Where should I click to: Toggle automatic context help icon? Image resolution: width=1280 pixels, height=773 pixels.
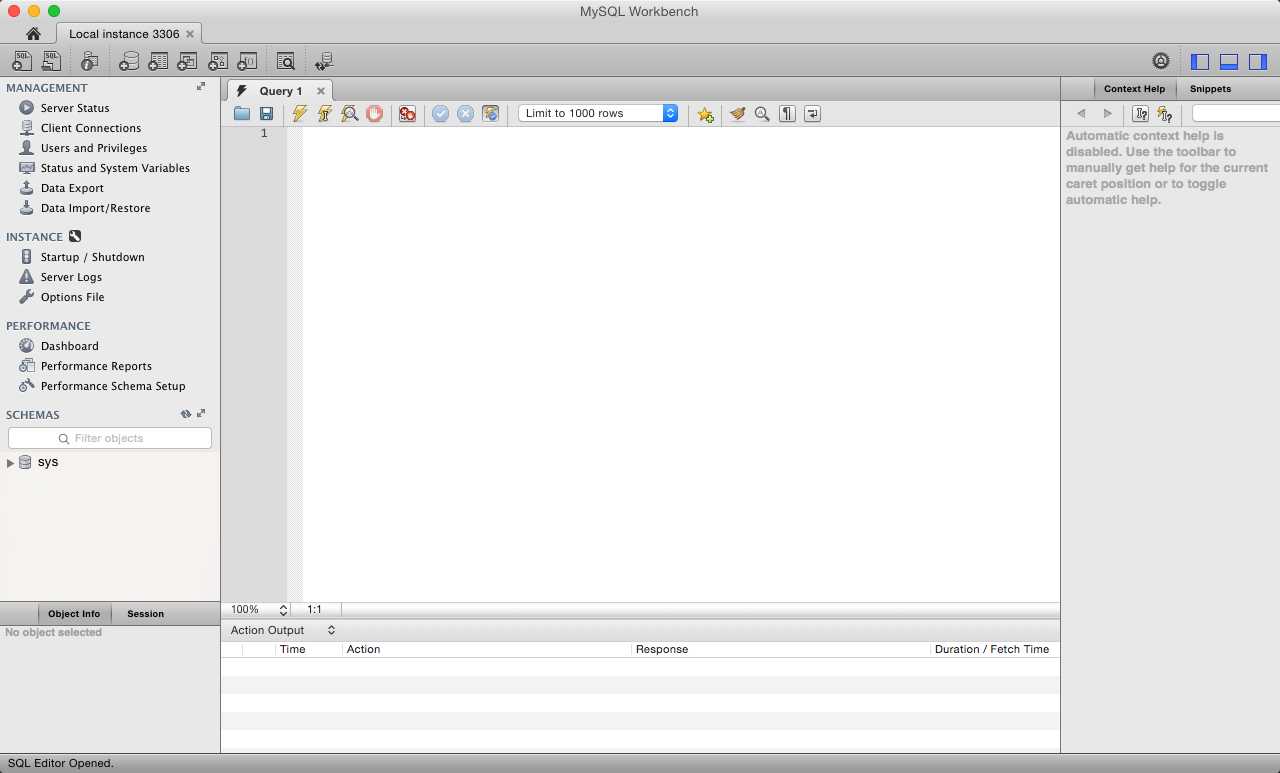[1164, 114]
